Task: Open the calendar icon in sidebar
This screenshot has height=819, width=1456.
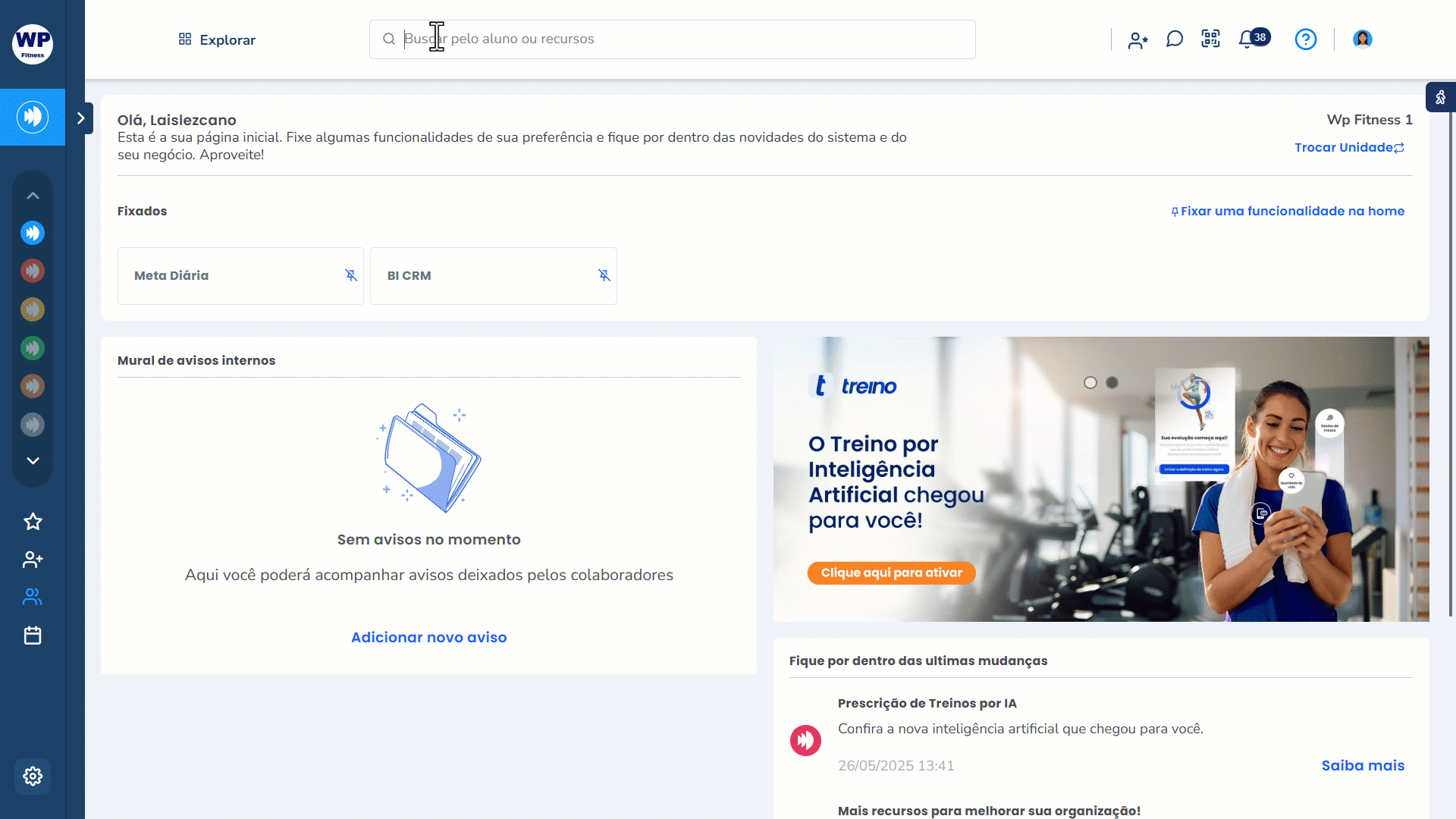Action: (33, 635)
